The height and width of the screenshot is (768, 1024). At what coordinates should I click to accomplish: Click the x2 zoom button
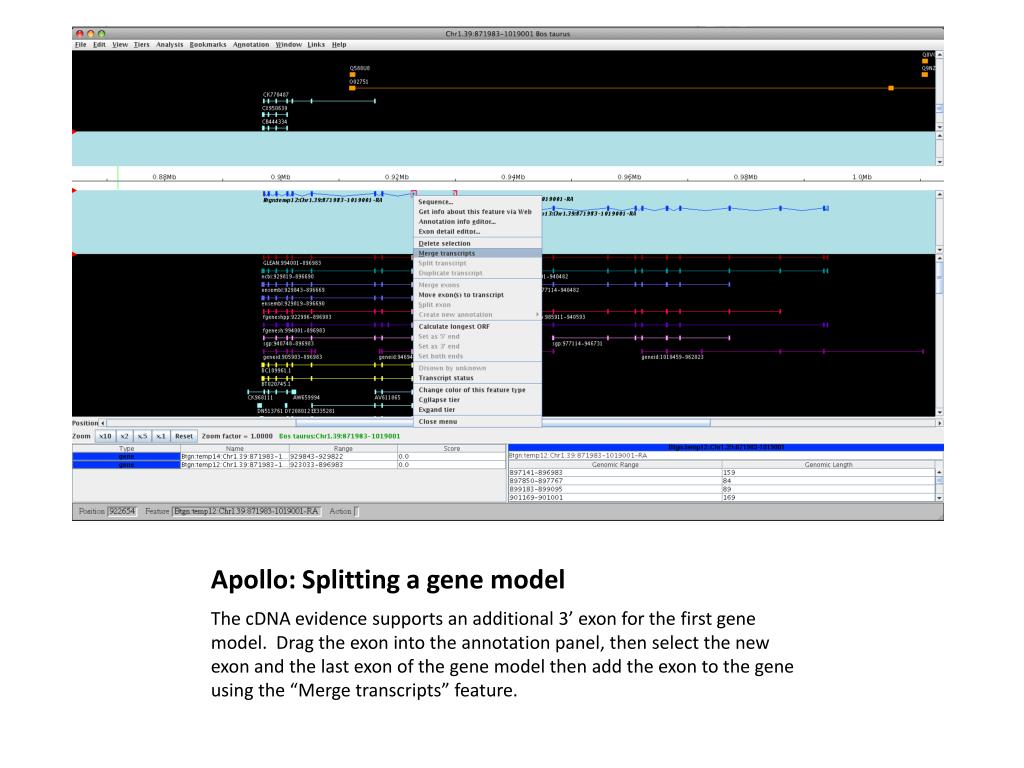124,436
